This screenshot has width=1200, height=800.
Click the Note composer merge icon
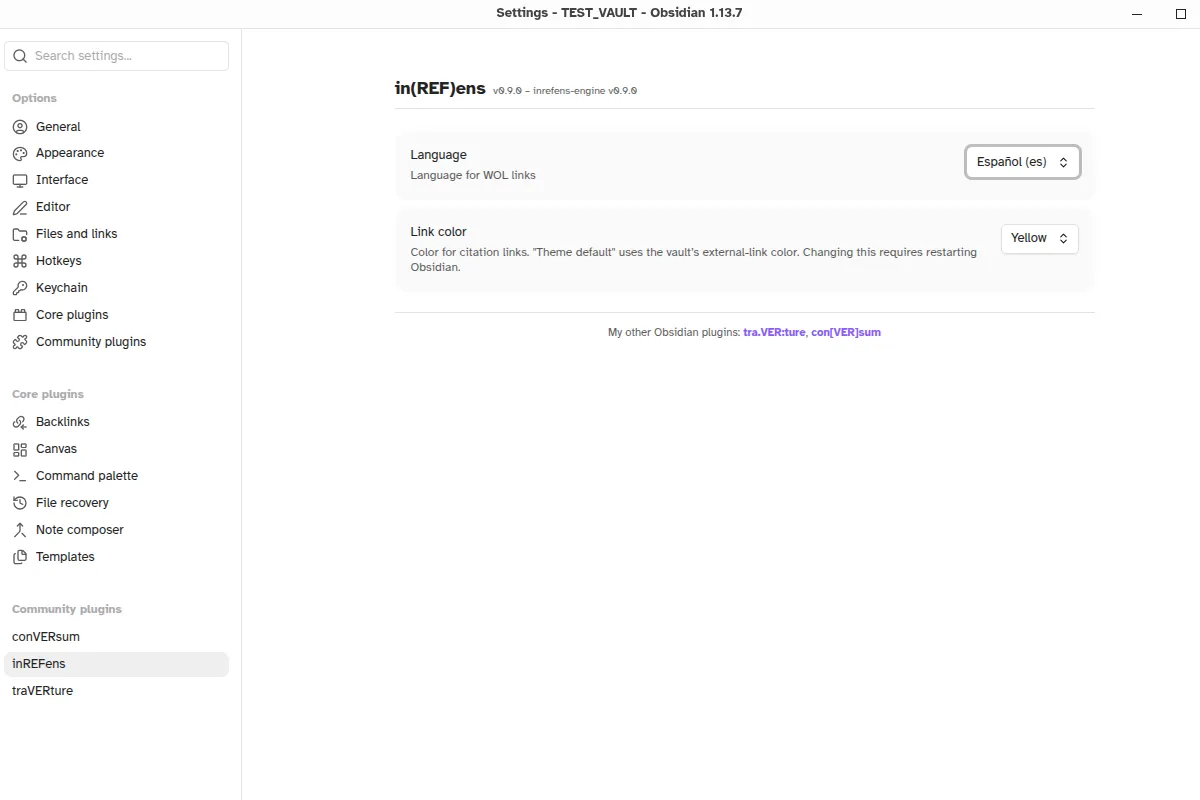(x=20, y=531)
